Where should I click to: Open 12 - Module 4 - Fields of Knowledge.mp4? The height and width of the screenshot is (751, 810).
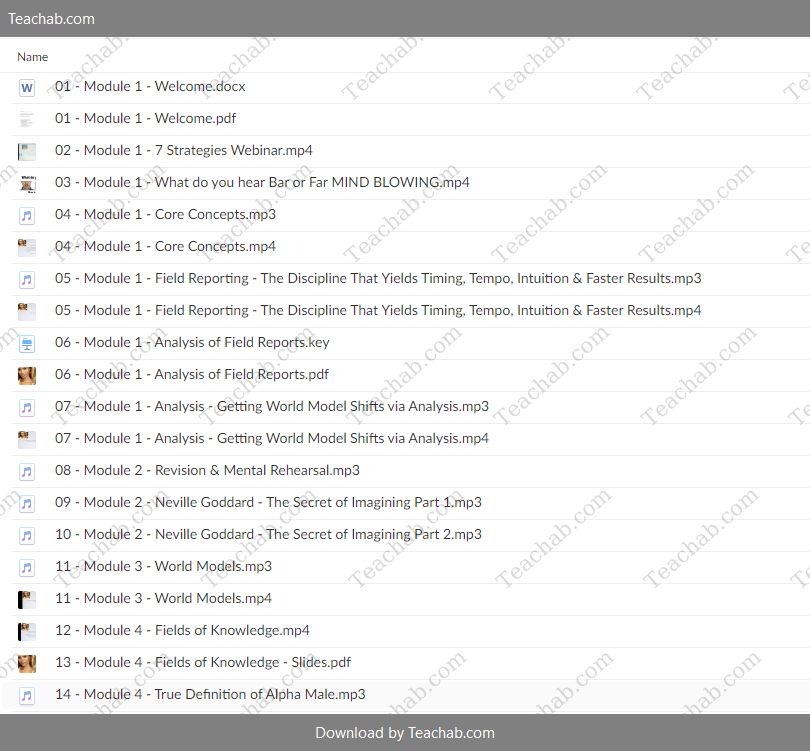coord(182,631)
